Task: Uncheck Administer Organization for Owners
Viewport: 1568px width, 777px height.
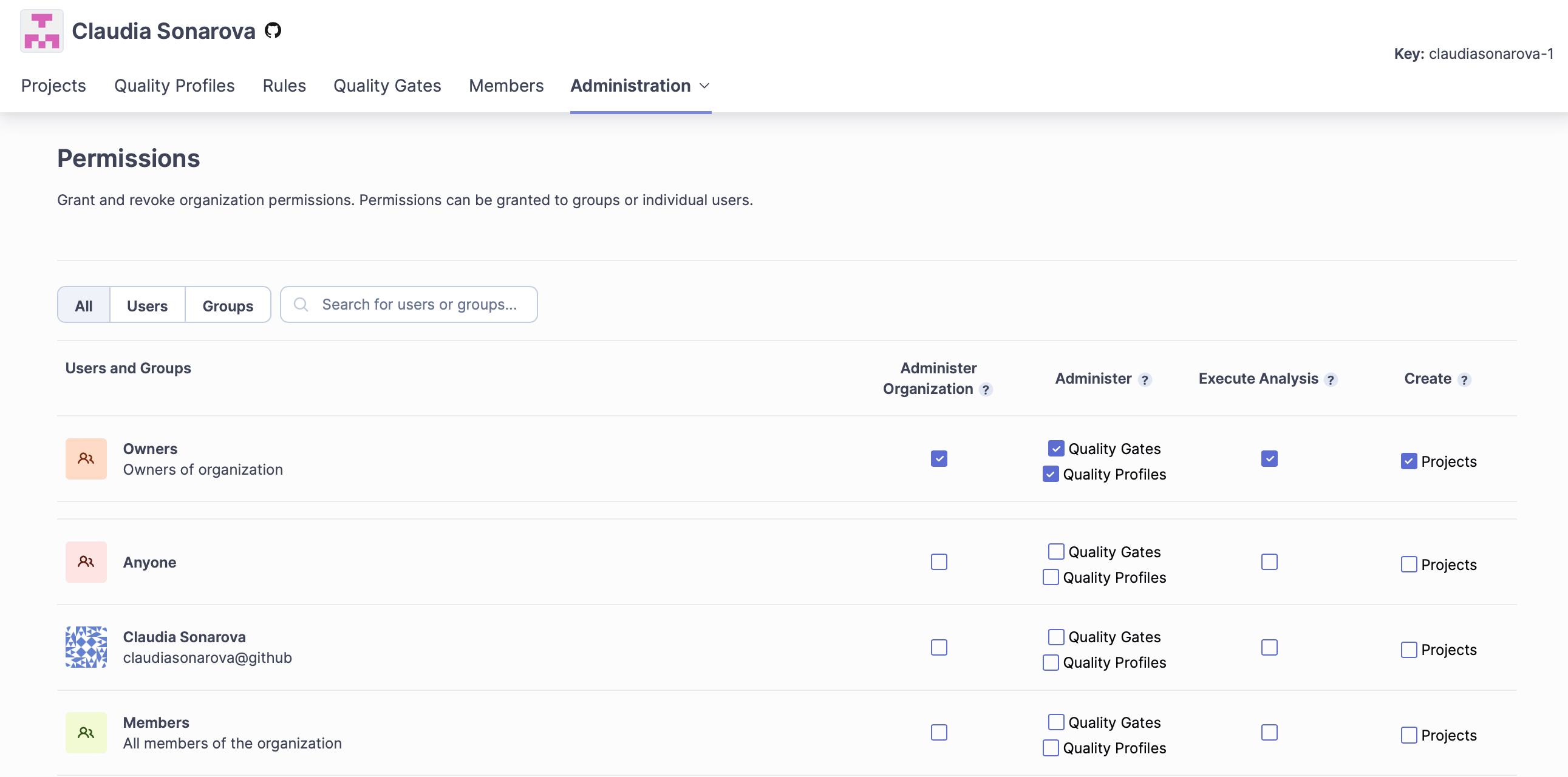Action: pos(939,459)
